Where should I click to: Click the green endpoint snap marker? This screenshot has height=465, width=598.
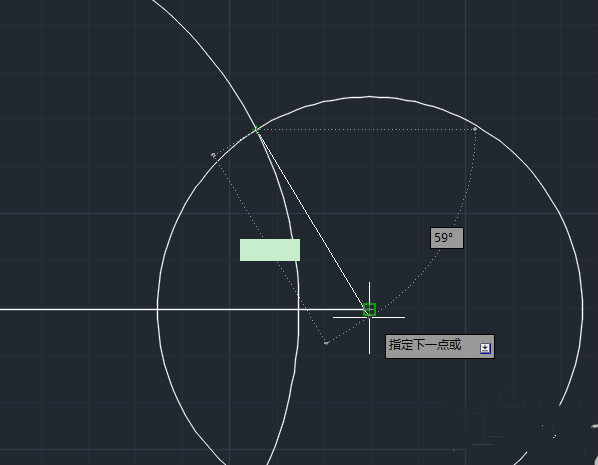point(369,309)
